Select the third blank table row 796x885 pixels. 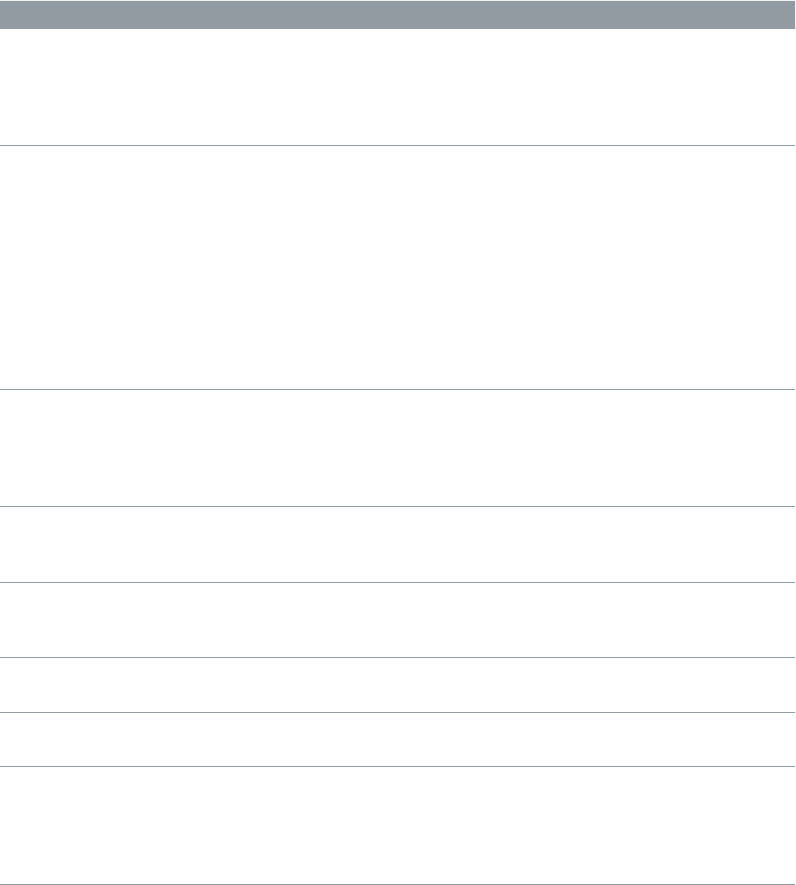click(x=397, y=448)
